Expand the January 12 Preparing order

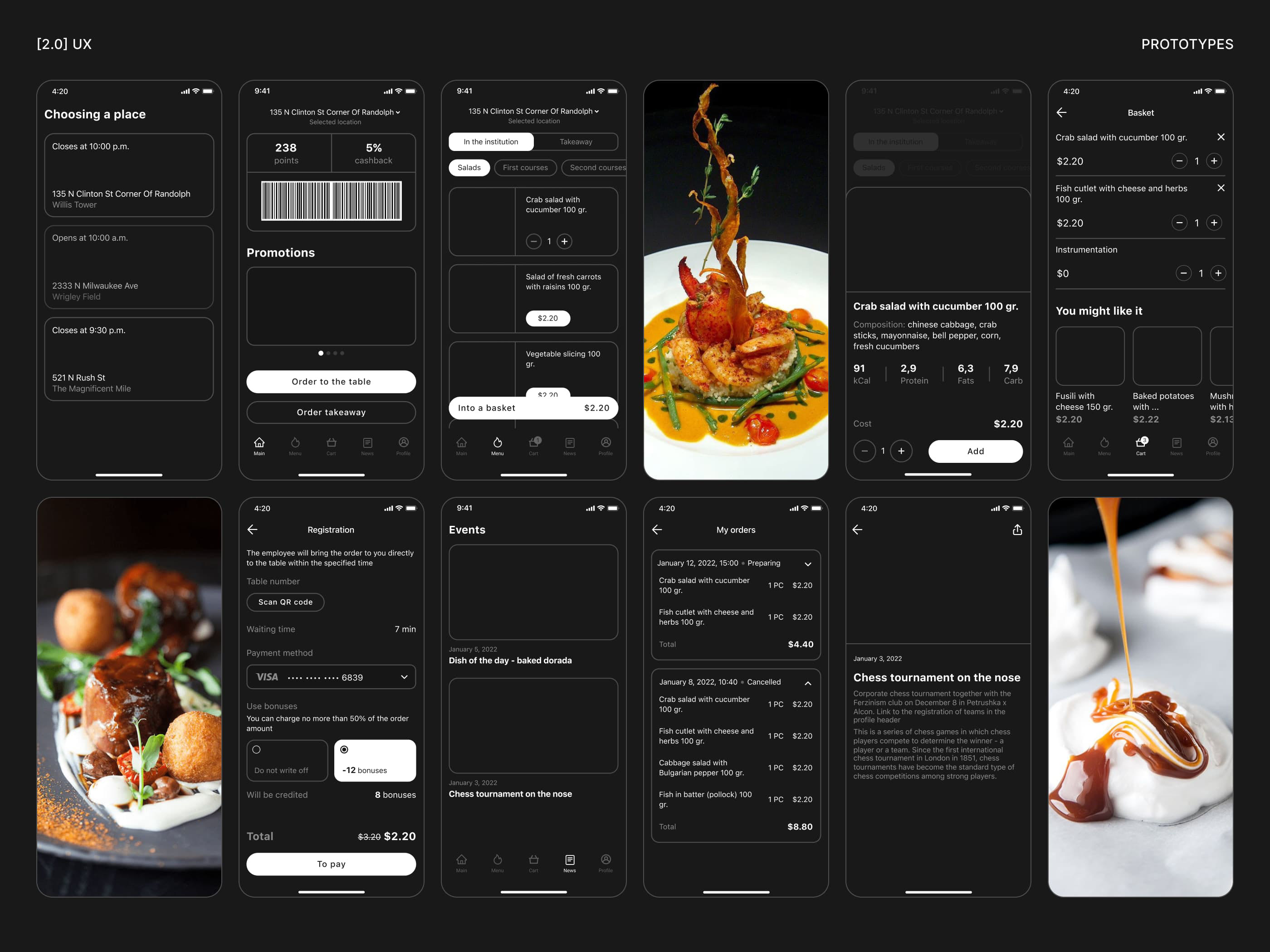[808, 563]
